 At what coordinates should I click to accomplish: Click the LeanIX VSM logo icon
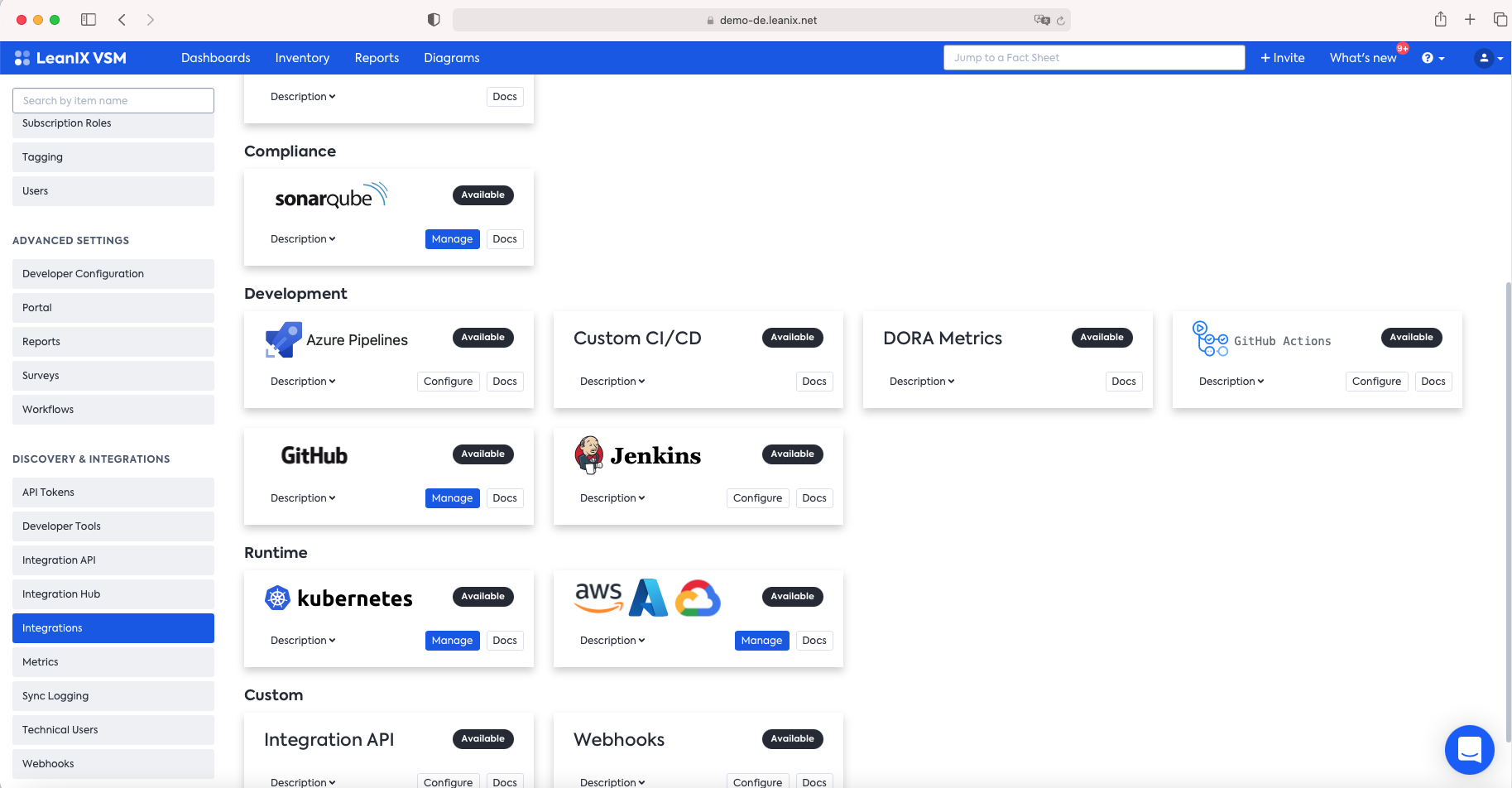pyautogui.click(x=22, y=58)
